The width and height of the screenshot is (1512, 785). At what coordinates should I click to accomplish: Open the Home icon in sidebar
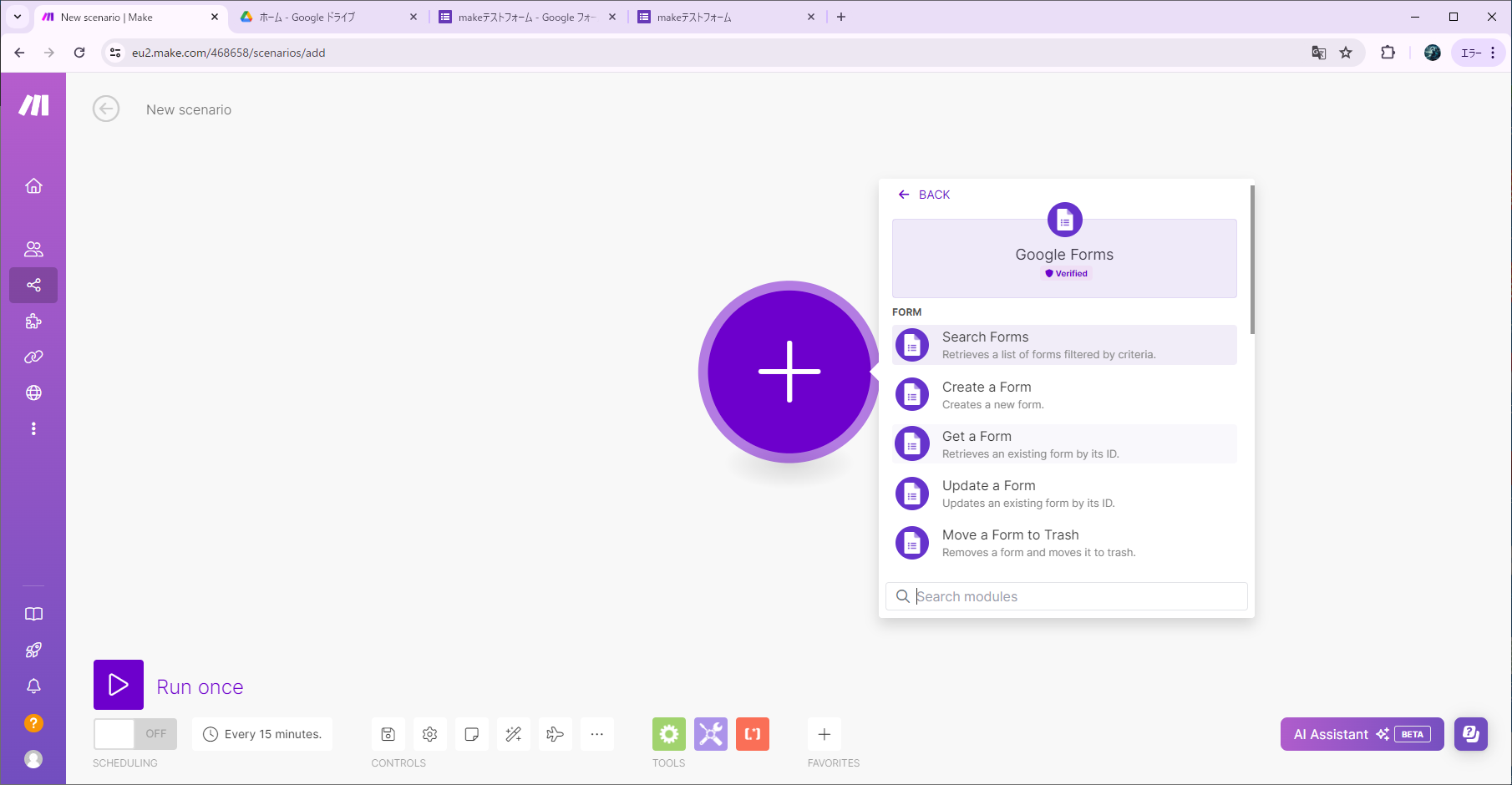pos(33,185)
